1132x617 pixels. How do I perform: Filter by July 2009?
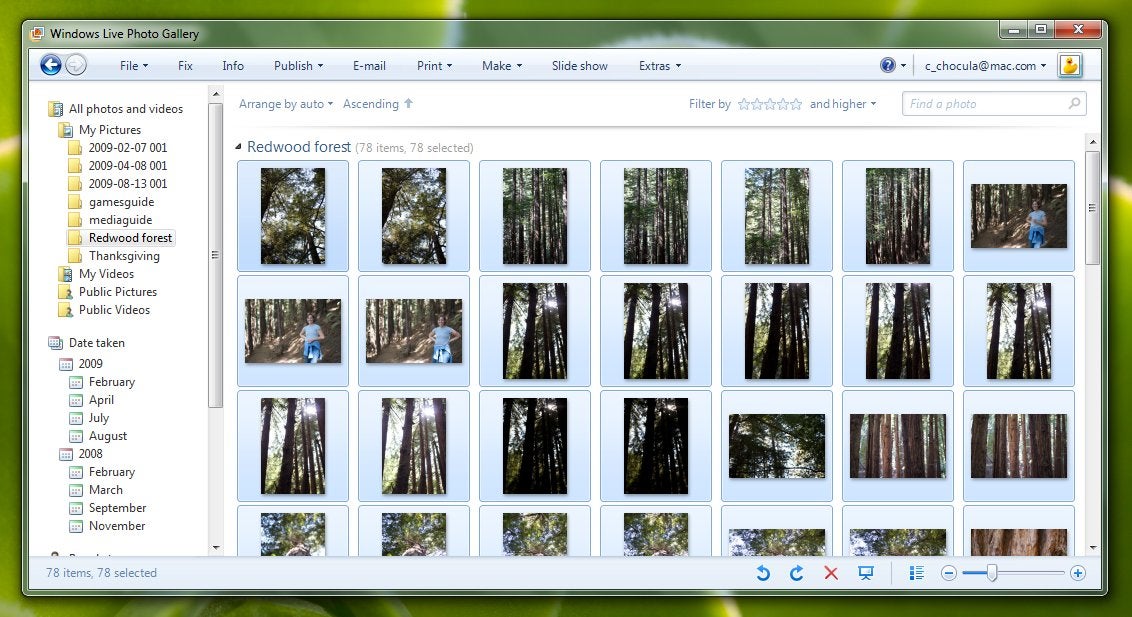click(x=98, y=418)
